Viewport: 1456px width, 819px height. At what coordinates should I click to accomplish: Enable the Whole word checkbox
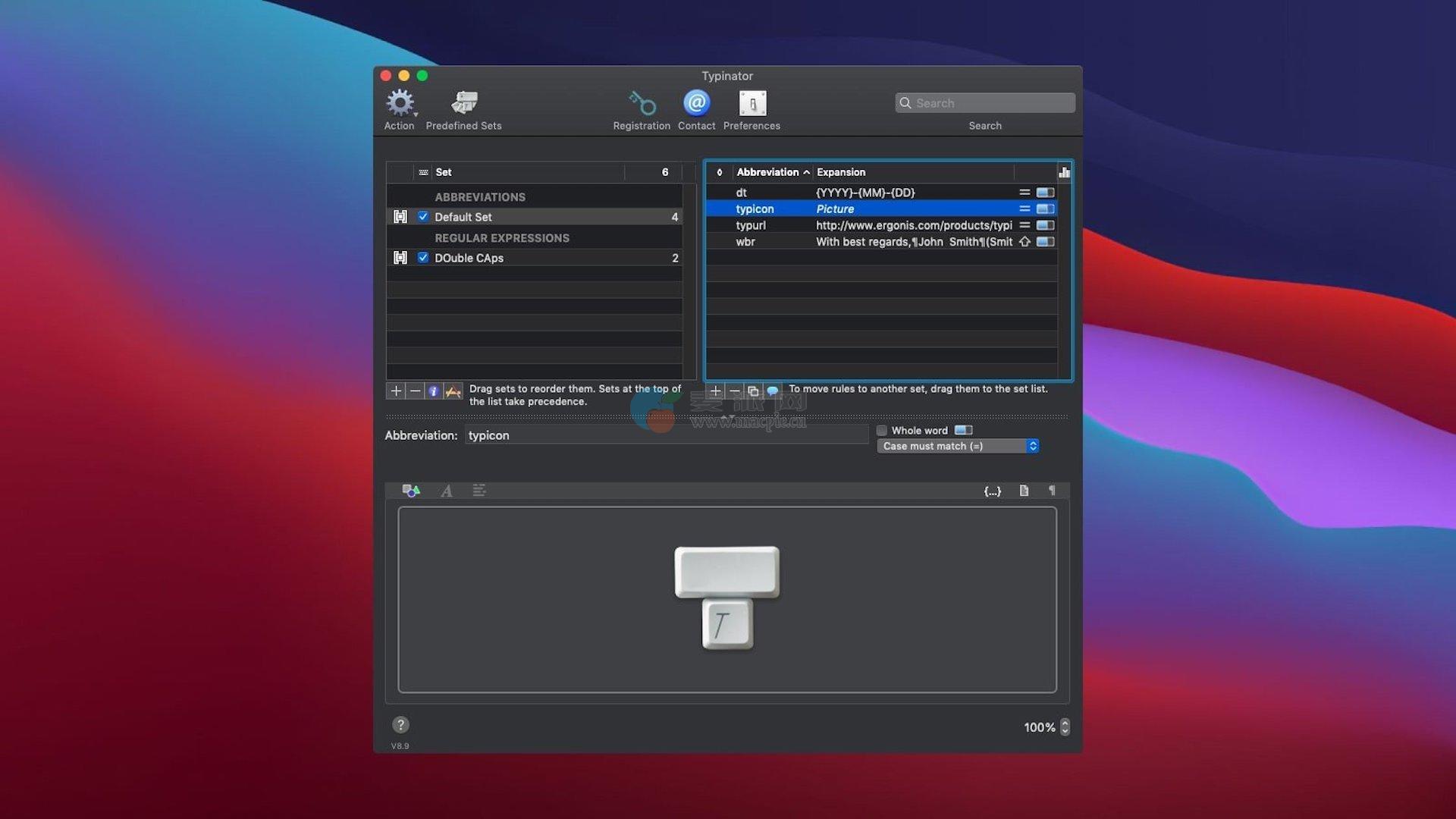coord(882,431)
